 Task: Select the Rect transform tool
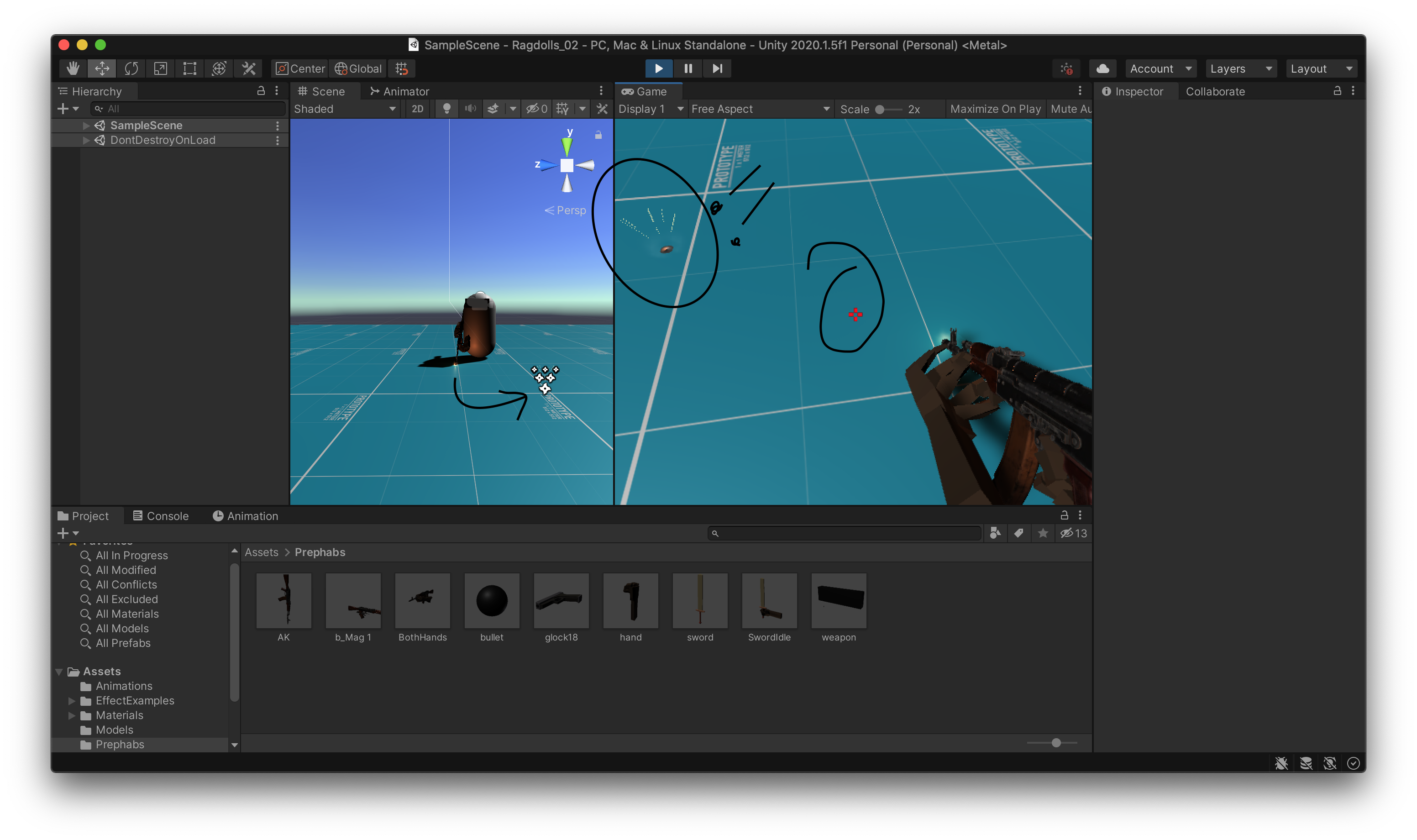pos(189,68)
